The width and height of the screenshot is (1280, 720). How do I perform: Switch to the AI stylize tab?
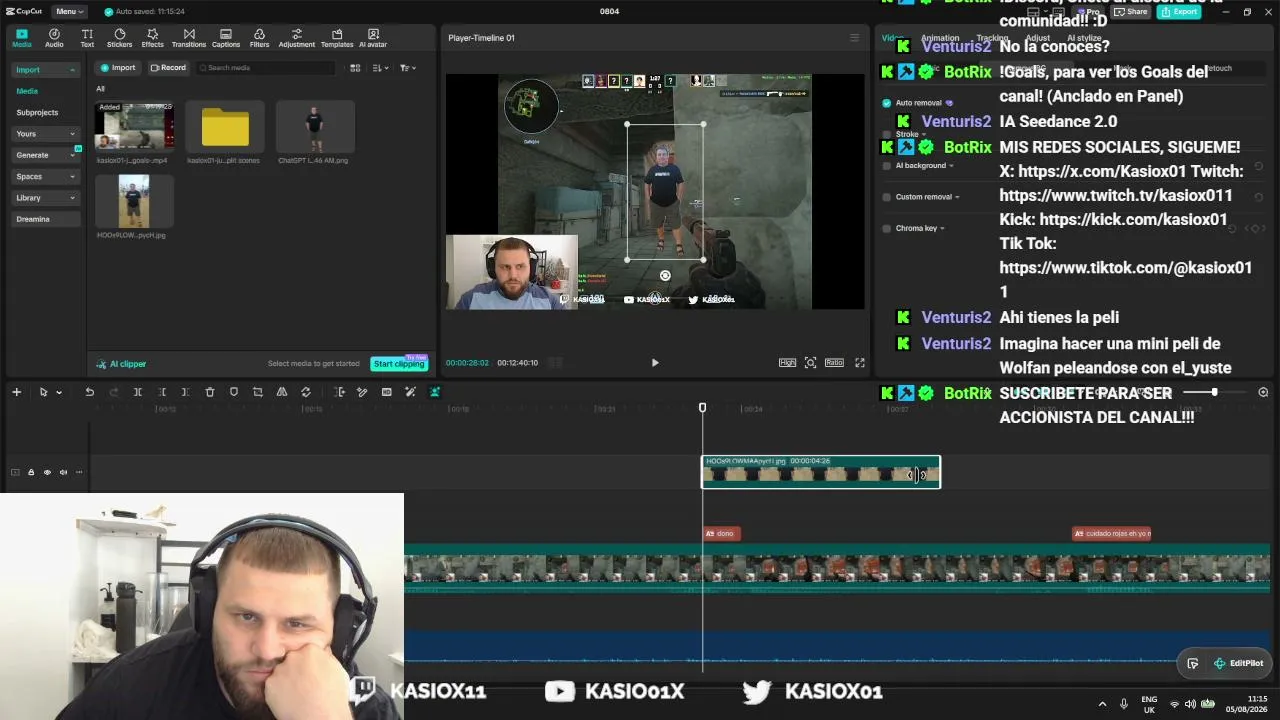[1084, 38]
